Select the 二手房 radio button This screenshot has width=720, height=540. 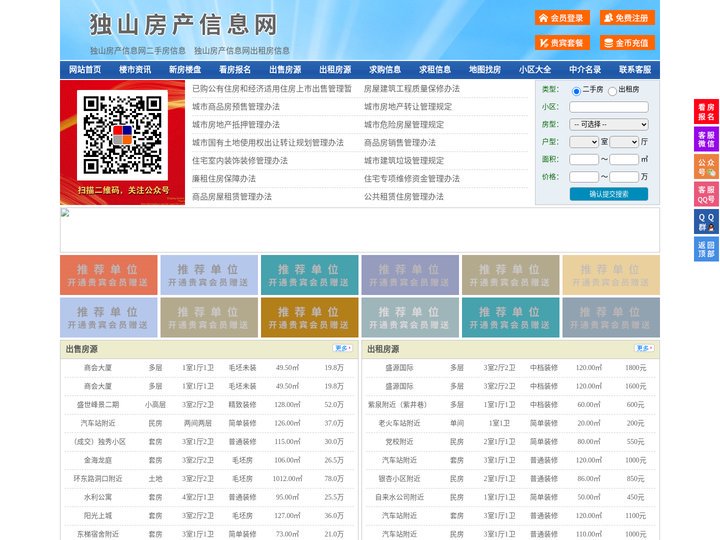[576, 91]
